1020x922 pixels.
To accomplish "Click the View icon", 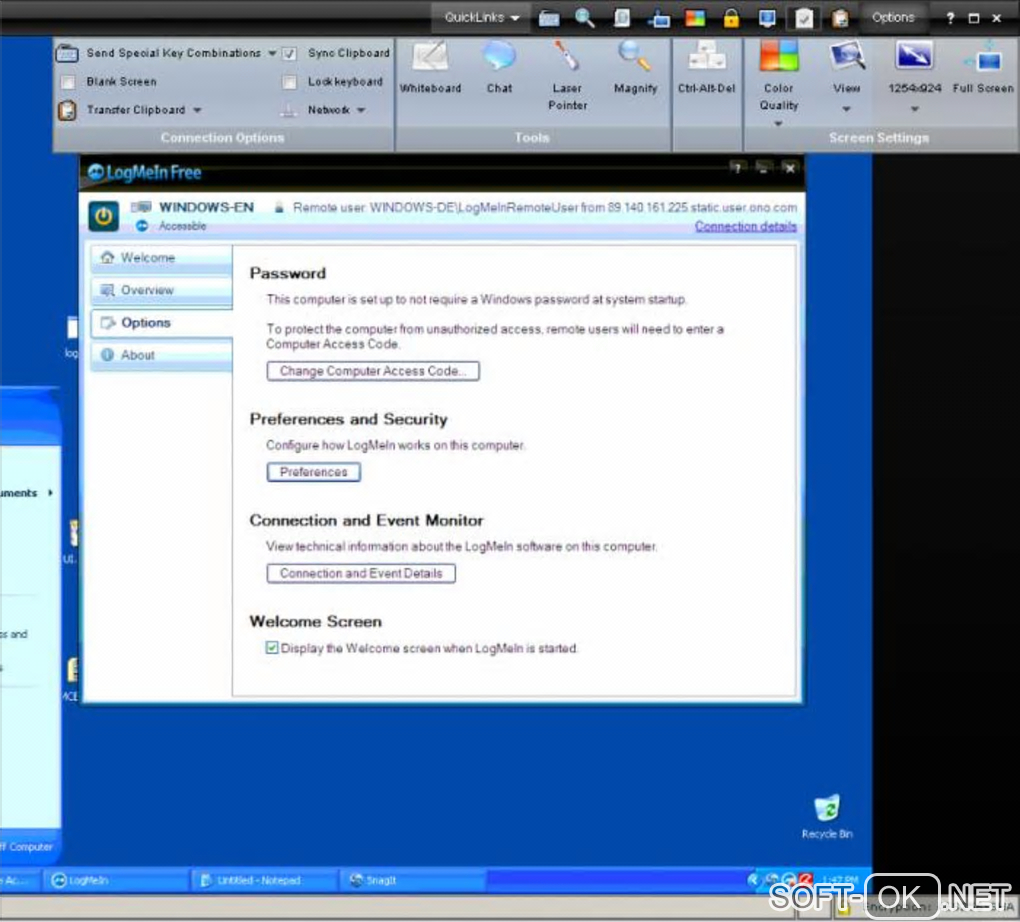I will pos(846,56).
